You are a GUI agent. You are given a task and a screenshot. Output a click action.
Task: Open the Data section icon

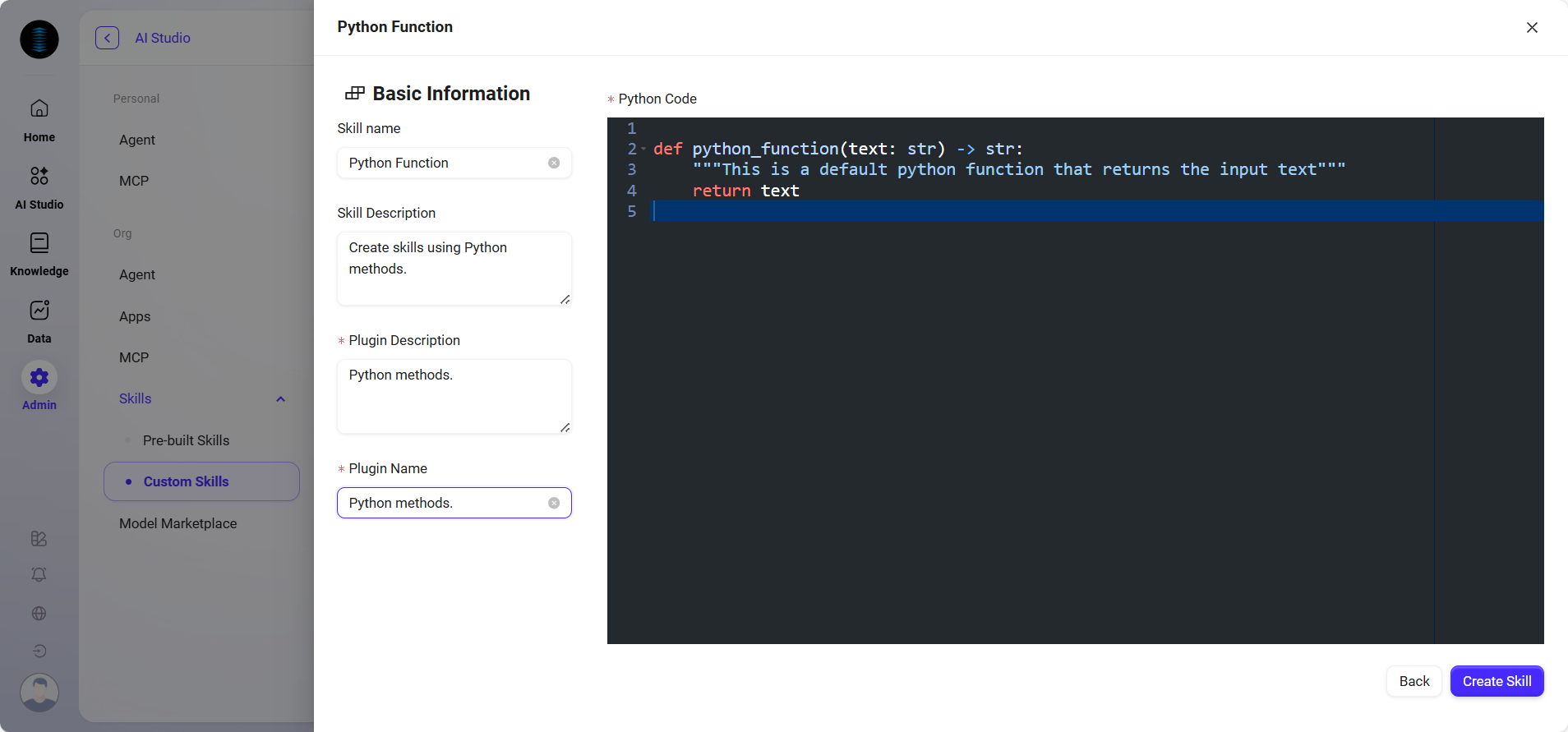tap(39, 311)
